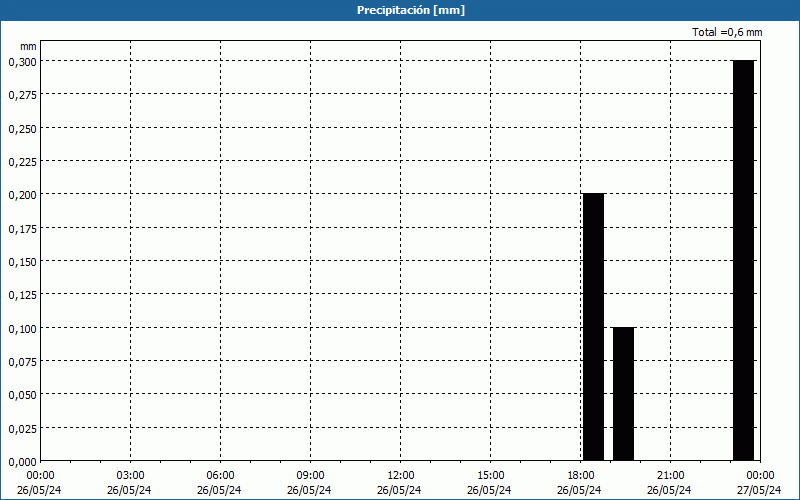
Task: Click the 06:00 time axis label
Action: point(220,476)
